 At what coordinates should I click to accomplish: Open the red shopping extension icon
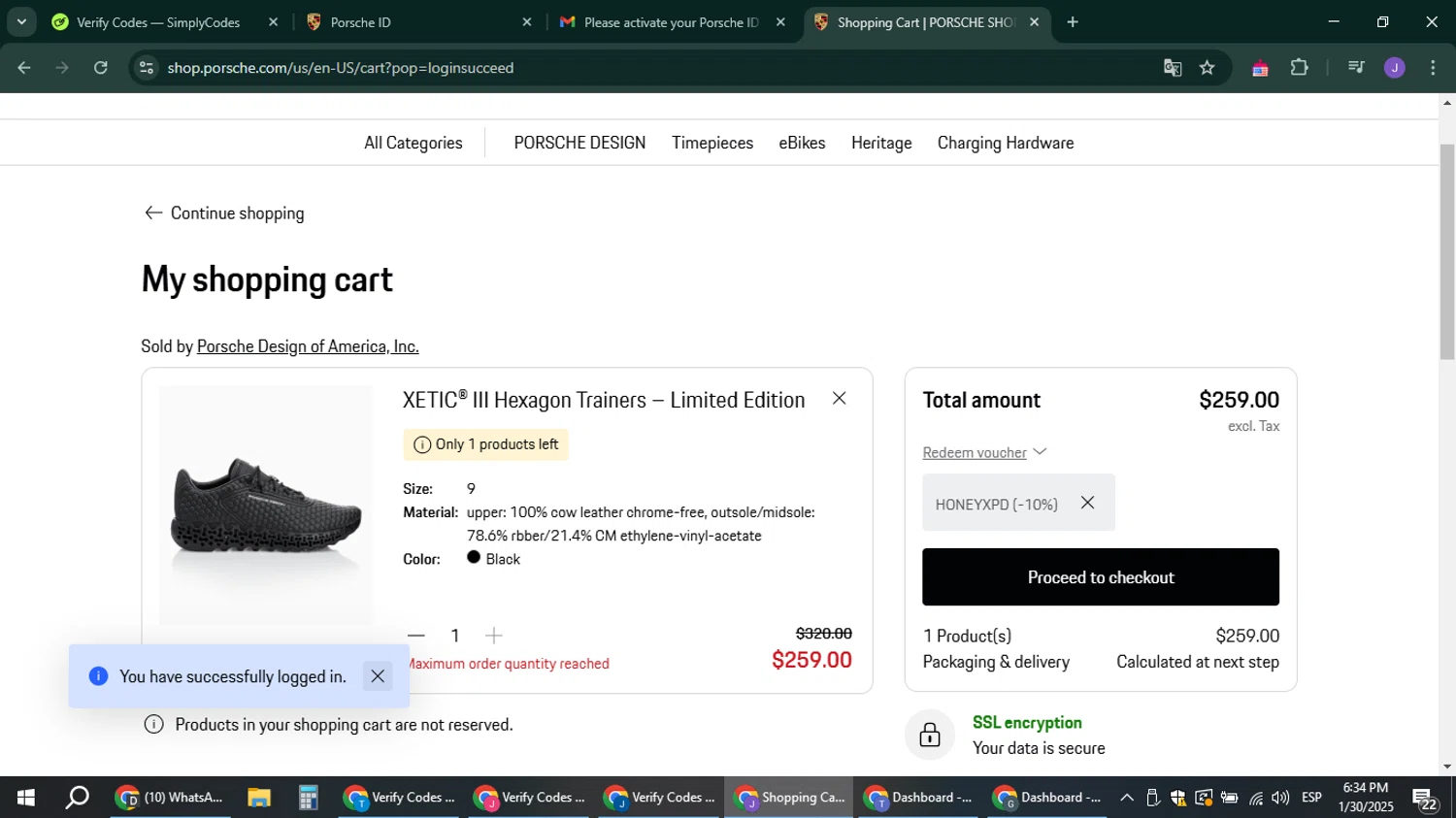1260,68
